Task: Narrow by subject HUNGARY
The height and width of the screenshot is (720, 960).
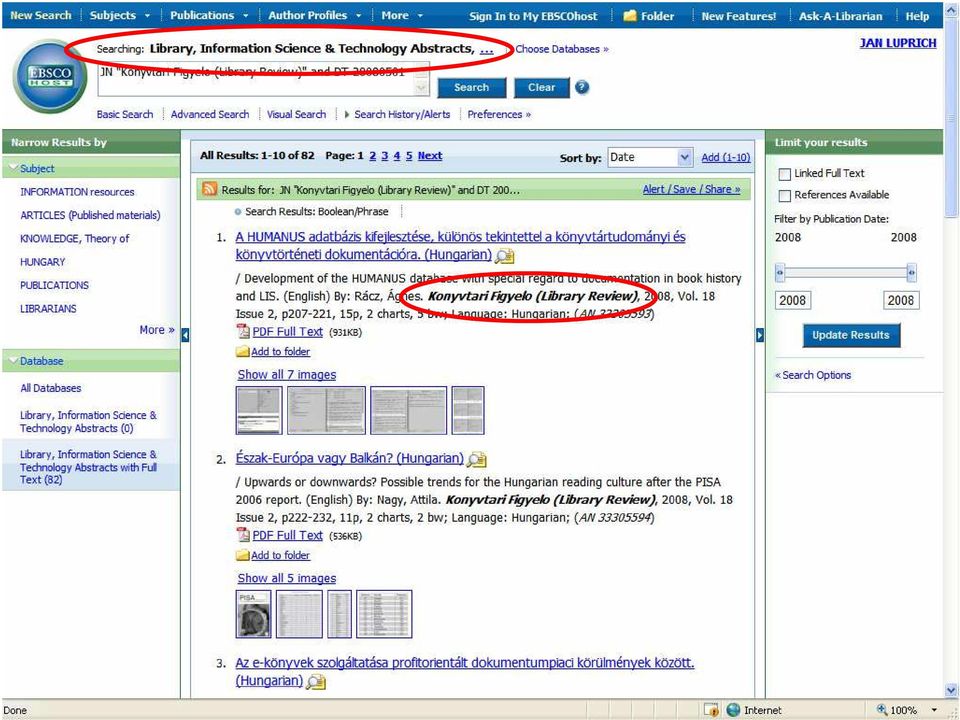Action: point(43,262)
